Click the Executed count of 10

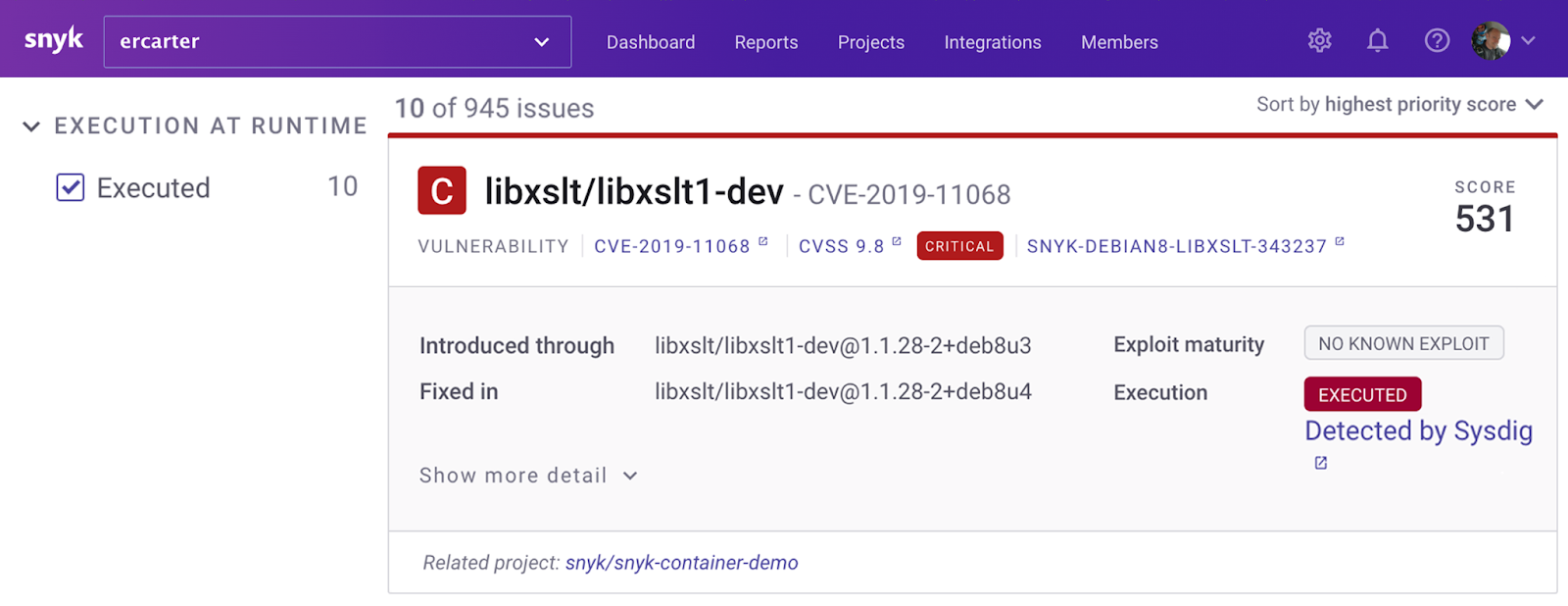[x=343, y=186]
